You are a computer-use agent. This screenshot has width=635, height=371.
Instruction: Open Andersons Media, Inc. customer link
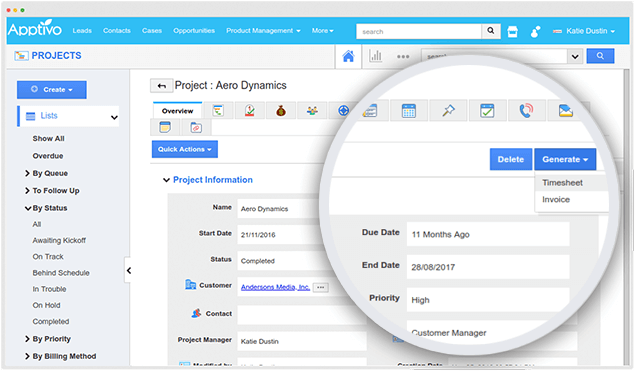pyautogui.click(x=275, y=287)
